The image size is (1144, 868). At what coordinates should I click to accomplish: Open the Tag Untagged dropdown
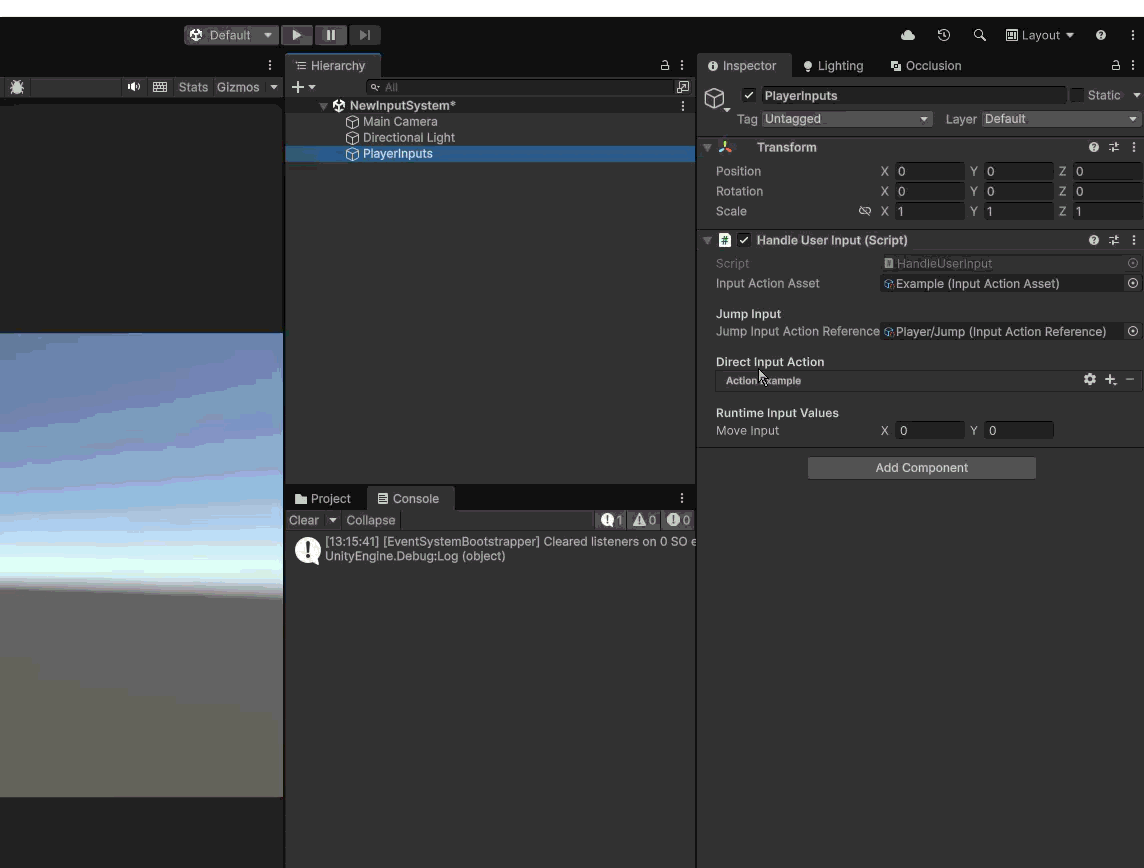847,119
